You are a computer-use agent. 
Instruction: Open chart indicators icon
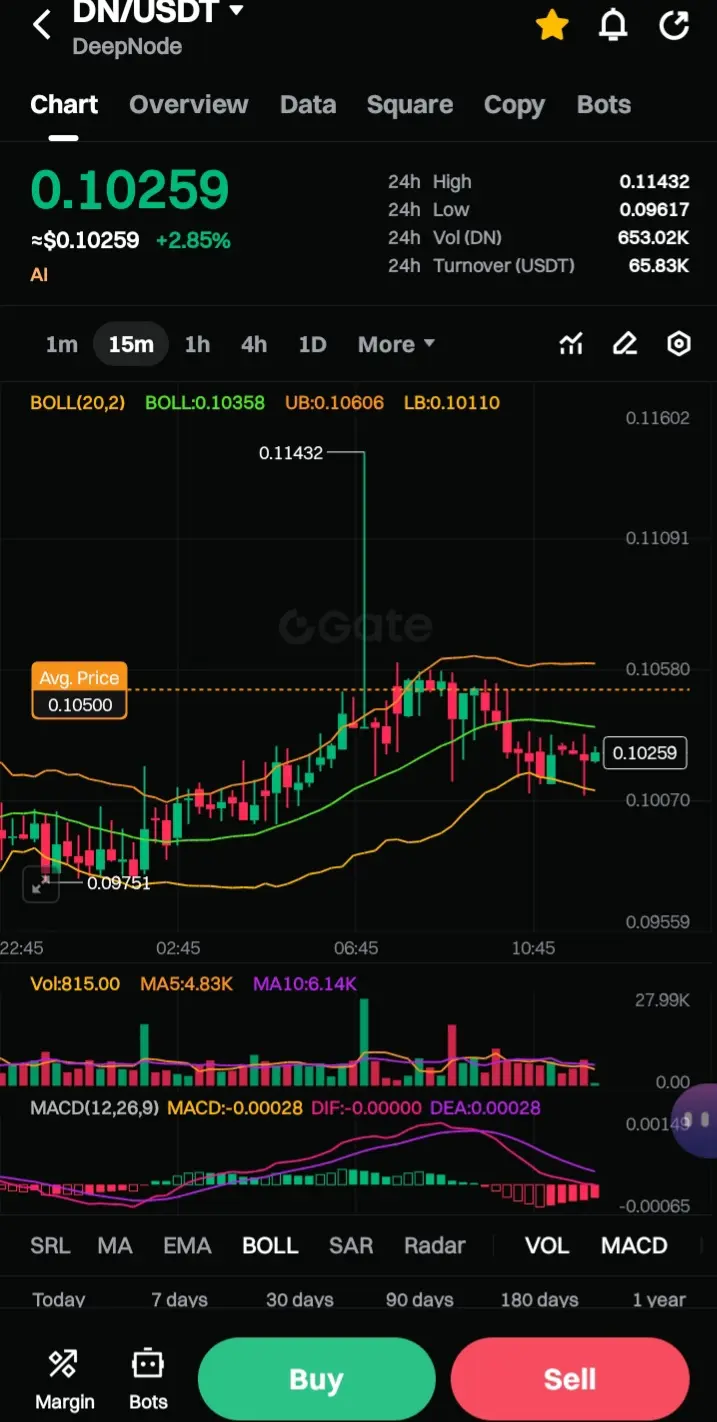click(571, 344)
